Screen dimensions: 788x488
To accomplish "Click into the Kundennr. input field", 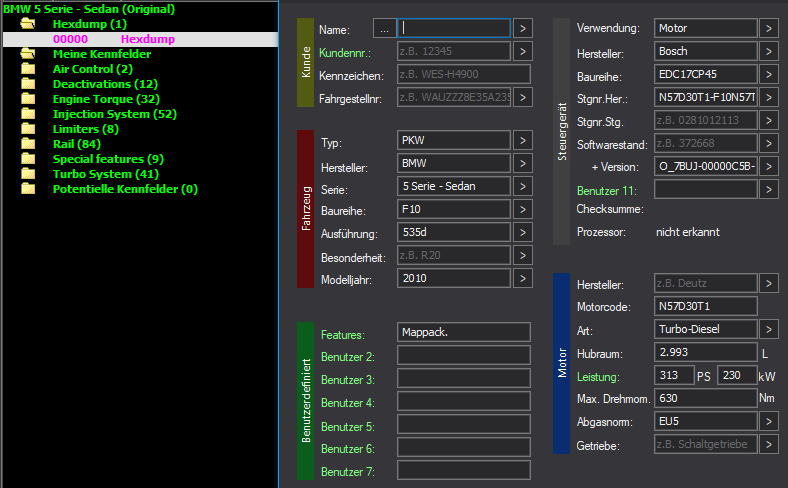I will pyautogui.click(x=454, y=51).
